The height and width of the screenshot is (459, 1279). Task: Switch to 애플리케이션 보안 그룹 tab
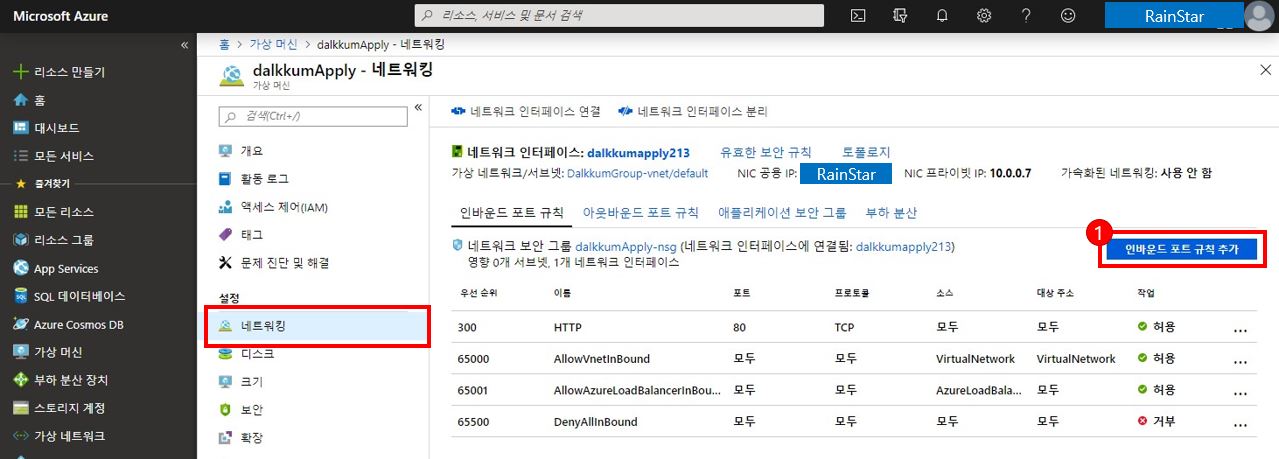782,213
